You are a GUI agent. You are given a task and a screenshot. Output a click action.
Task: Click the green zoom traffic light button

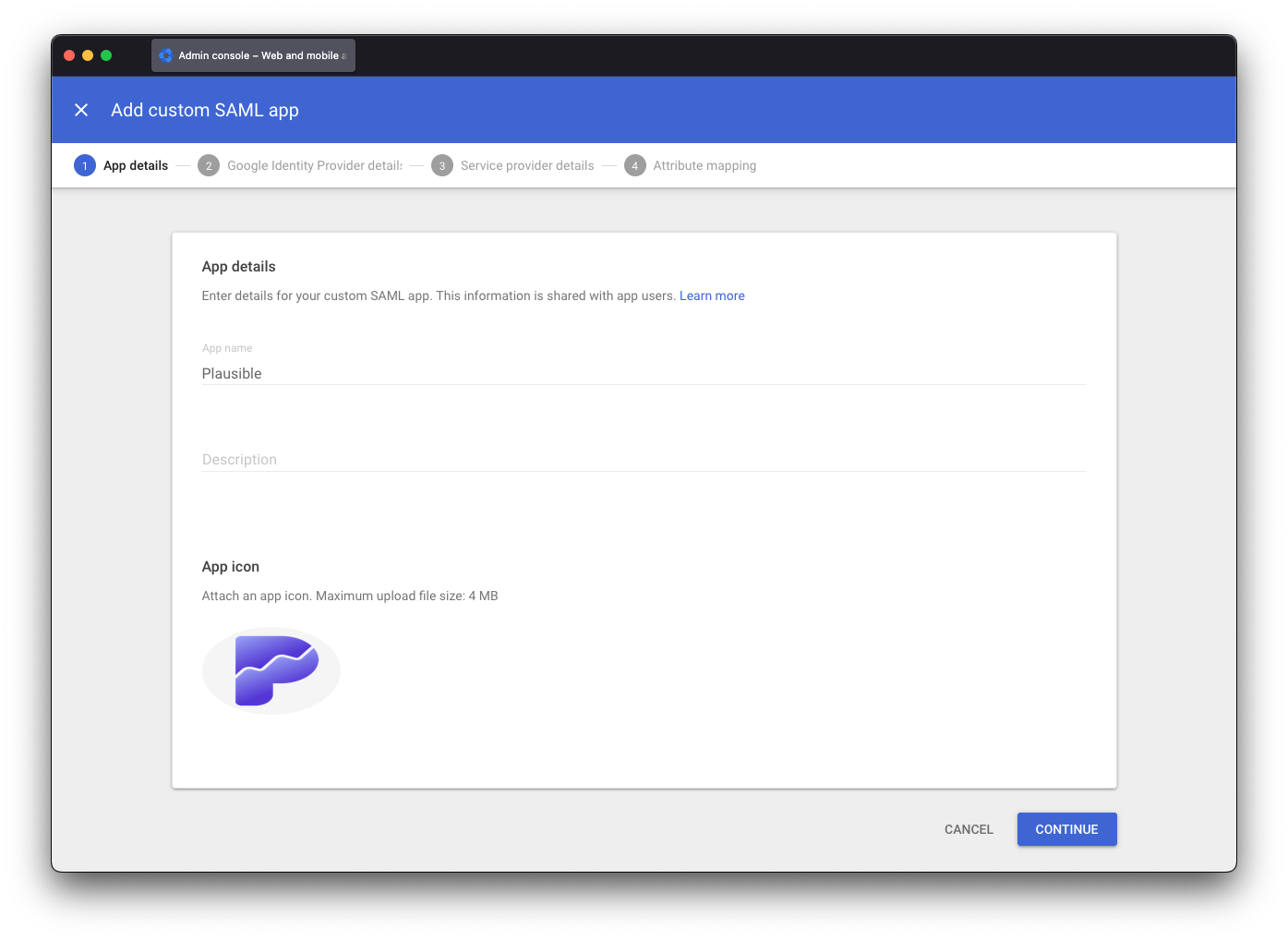pos(106,55)
